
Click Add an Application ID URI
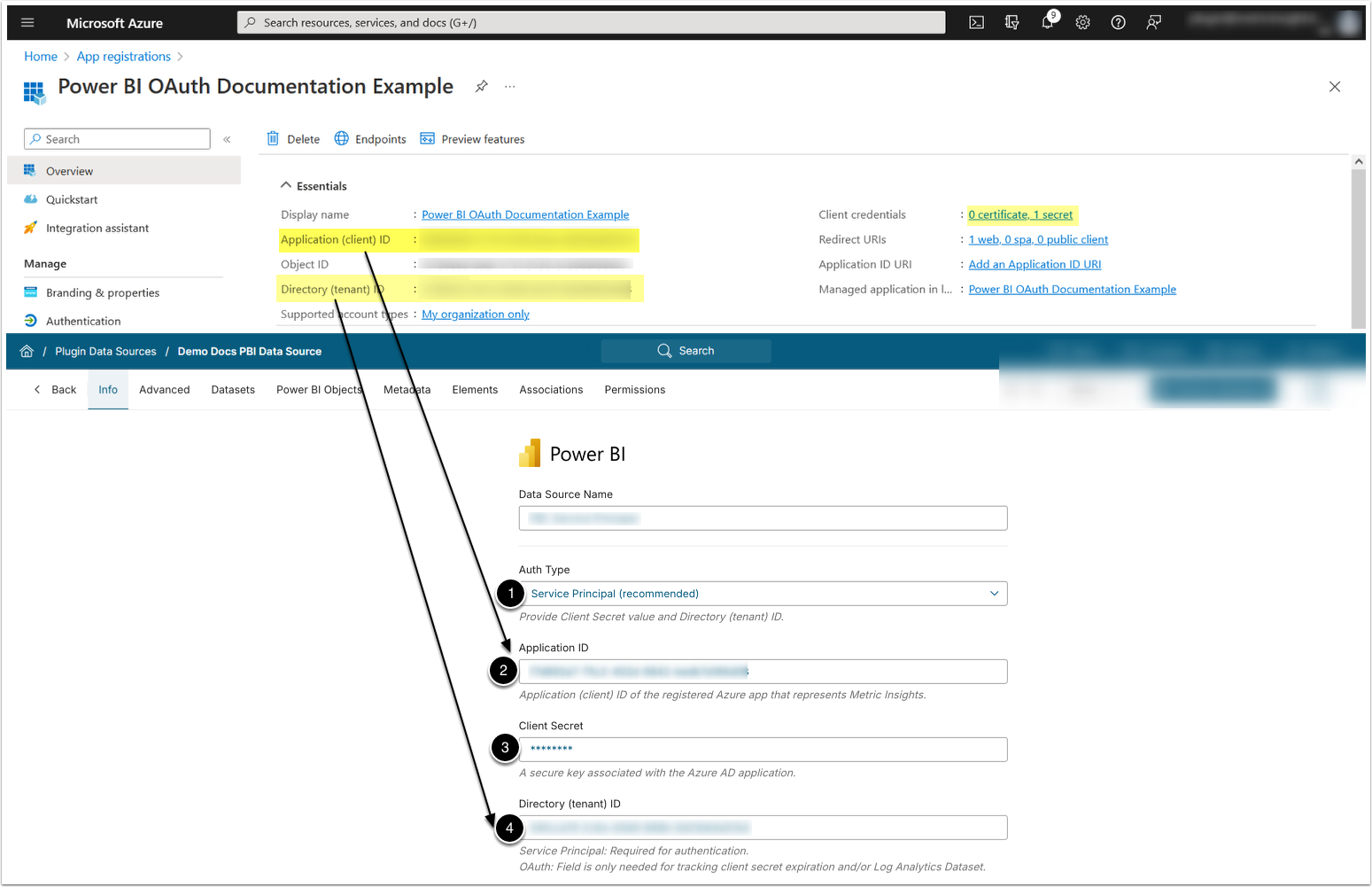(1035, 264)
